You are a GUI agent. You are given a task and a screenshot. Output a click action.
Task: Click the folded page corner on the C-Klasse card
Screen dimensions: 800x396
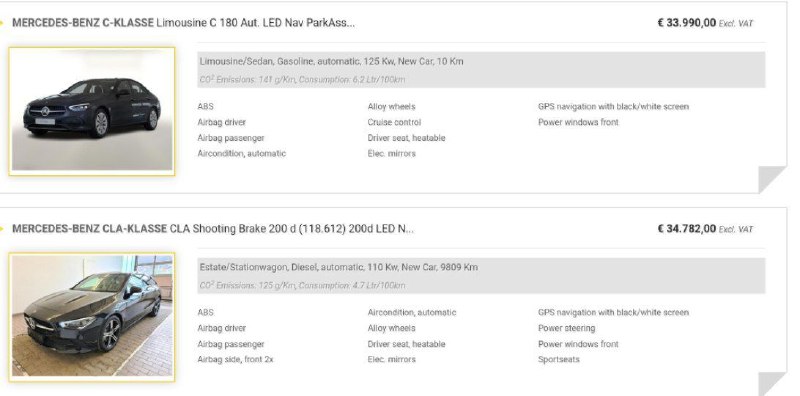772,180
